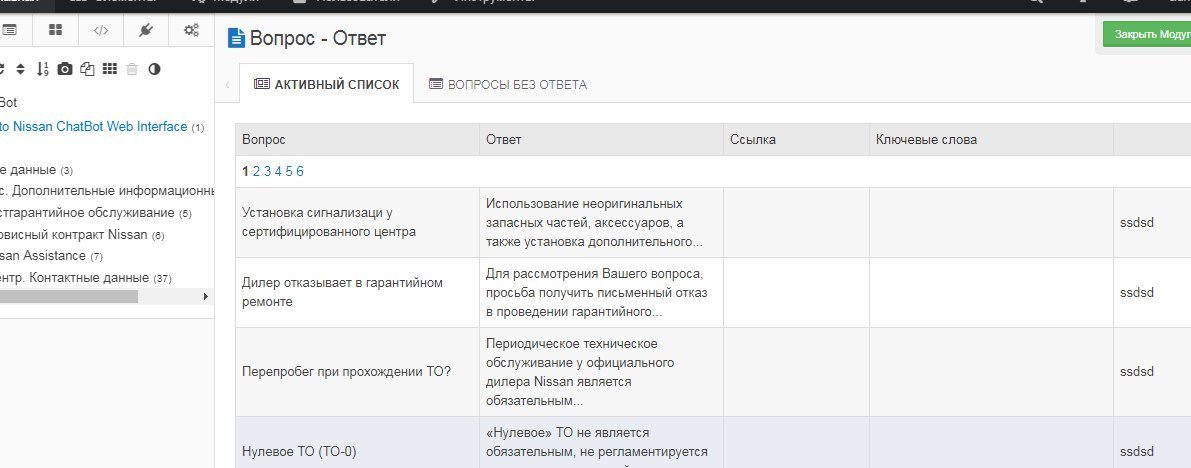Select the АКТИВНЫЙ СПИСОК tab
This screenshot has height=468, width=1191.
326,85
